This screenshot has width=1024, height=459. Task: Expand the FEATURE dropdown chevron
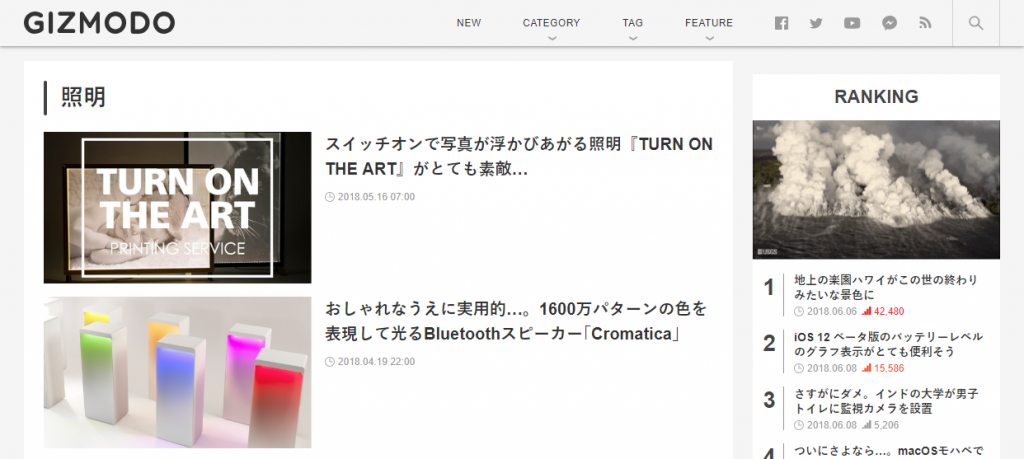[x=709, y=39]
